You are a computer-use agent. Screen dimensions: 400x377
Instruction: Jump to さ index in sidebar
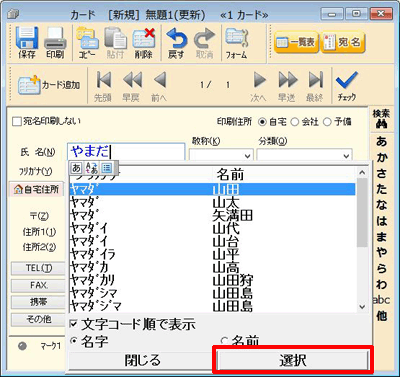381,173
